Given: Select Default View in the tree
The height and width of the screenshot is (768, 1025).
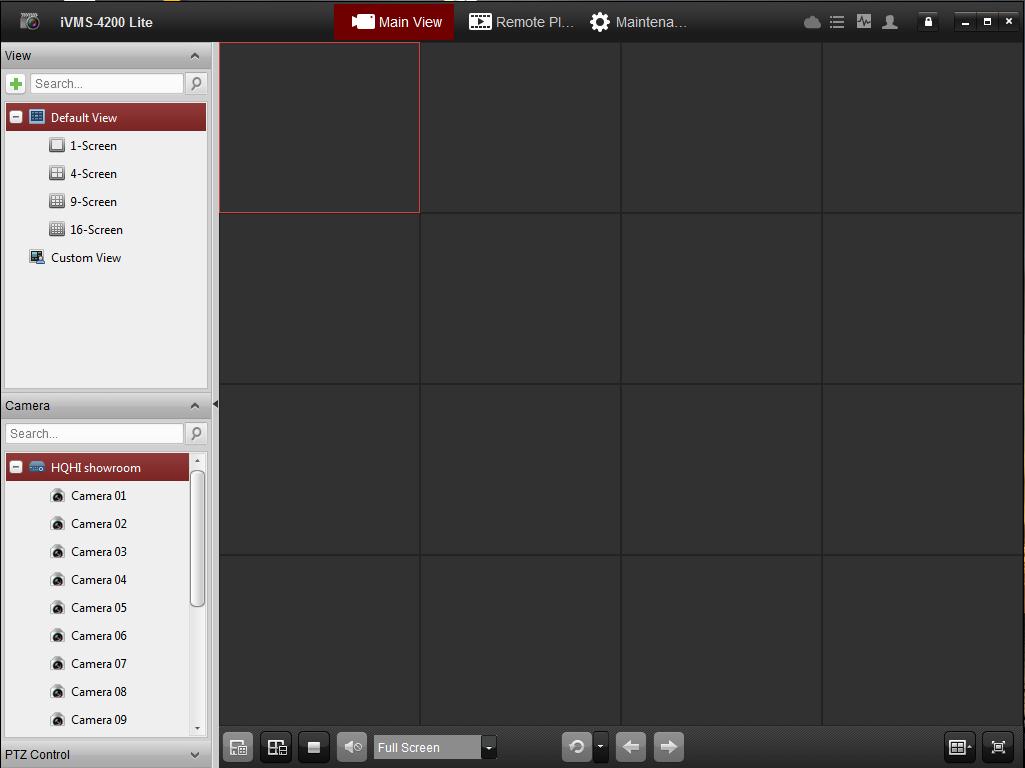Looking at the screenshot, I should [x=106, y=118].
